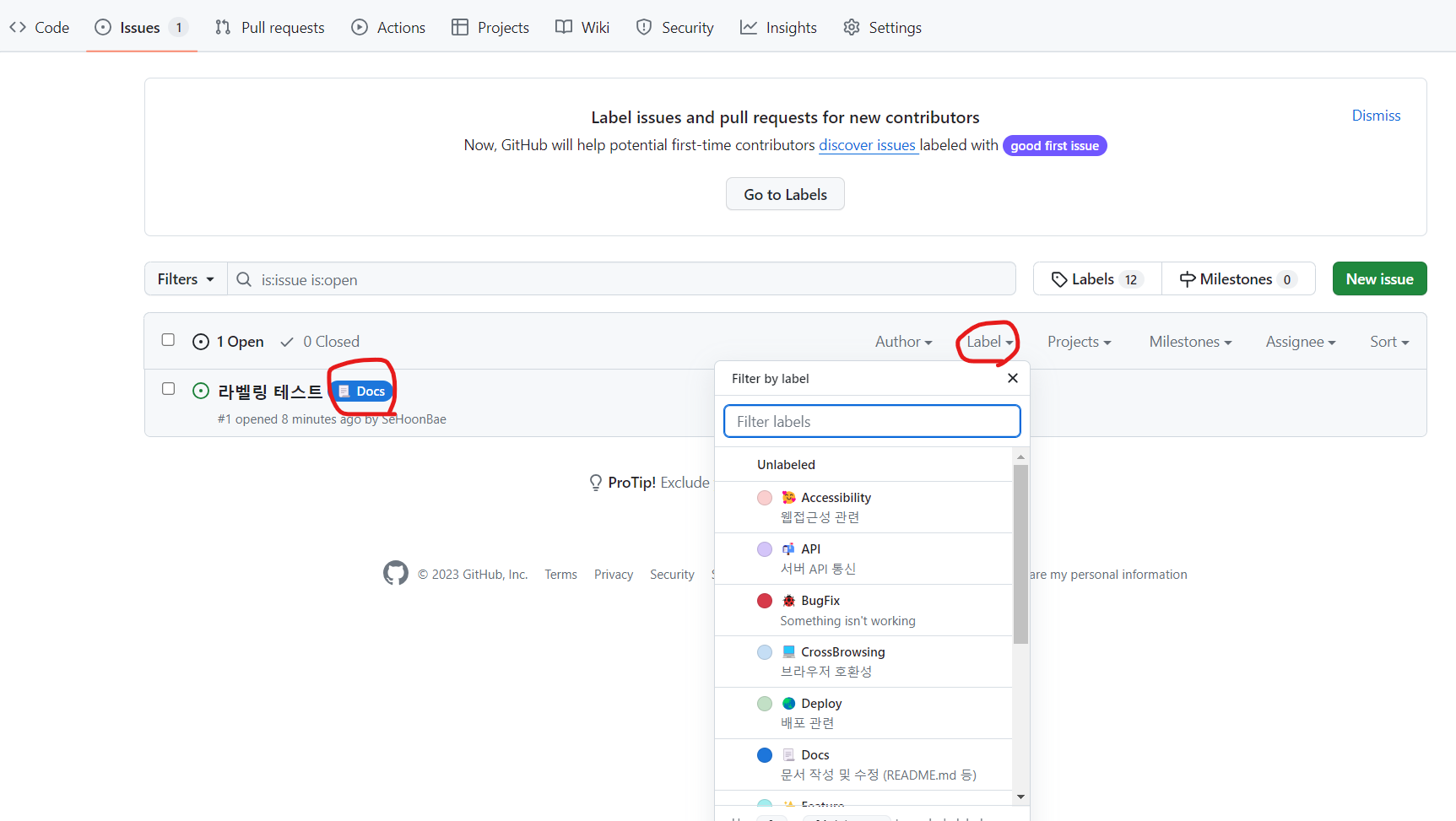
Task: Expand the Assignee filter dropdown
Action: 1300,341
